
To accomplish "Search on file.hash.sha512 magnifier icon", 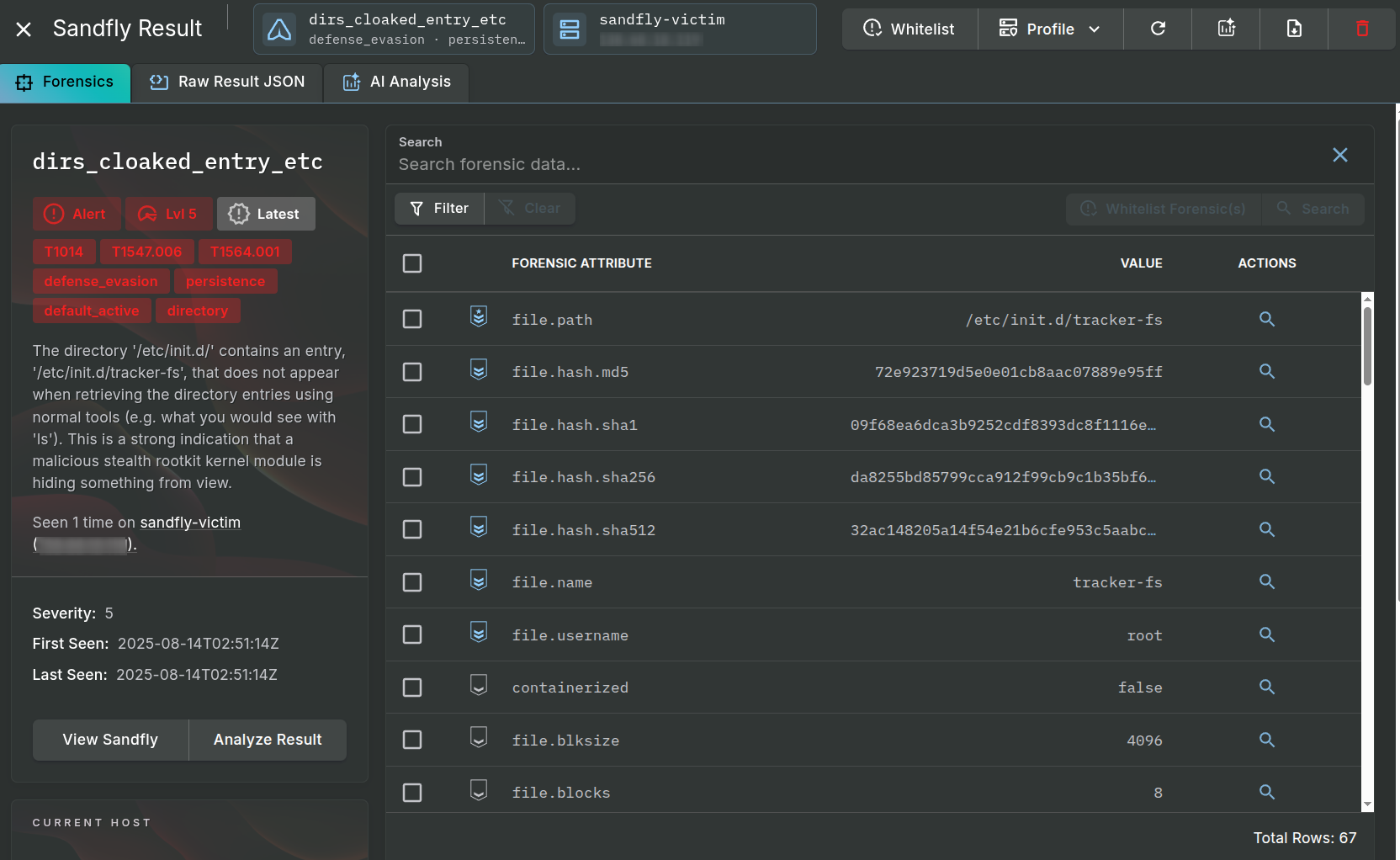I will [1267, 529].
